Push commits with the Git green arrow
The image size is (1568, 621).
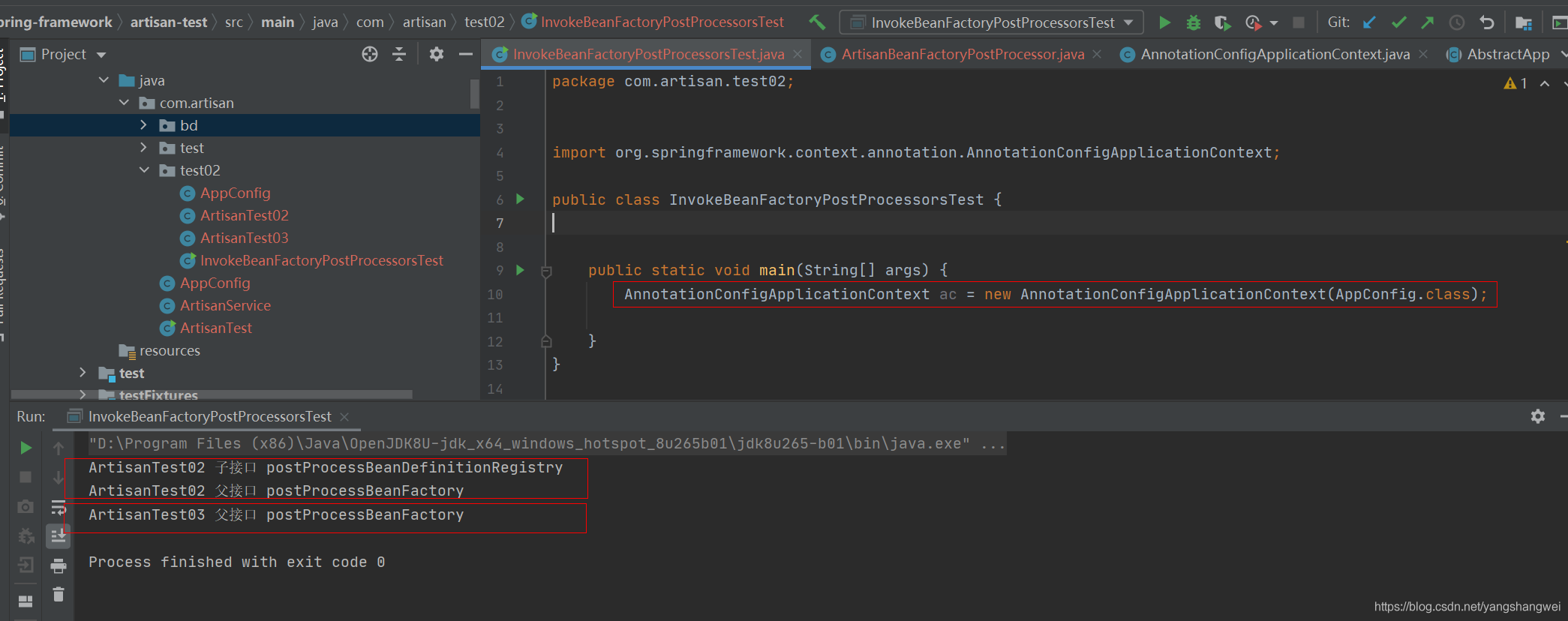click(1427, 22)
